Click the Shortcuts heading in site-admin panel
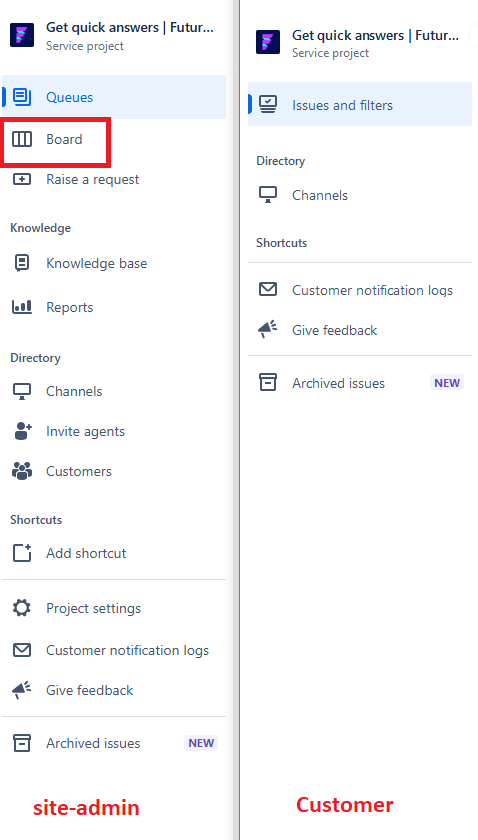Viewport: 478px width, 840px height. [x=36, y=520]
